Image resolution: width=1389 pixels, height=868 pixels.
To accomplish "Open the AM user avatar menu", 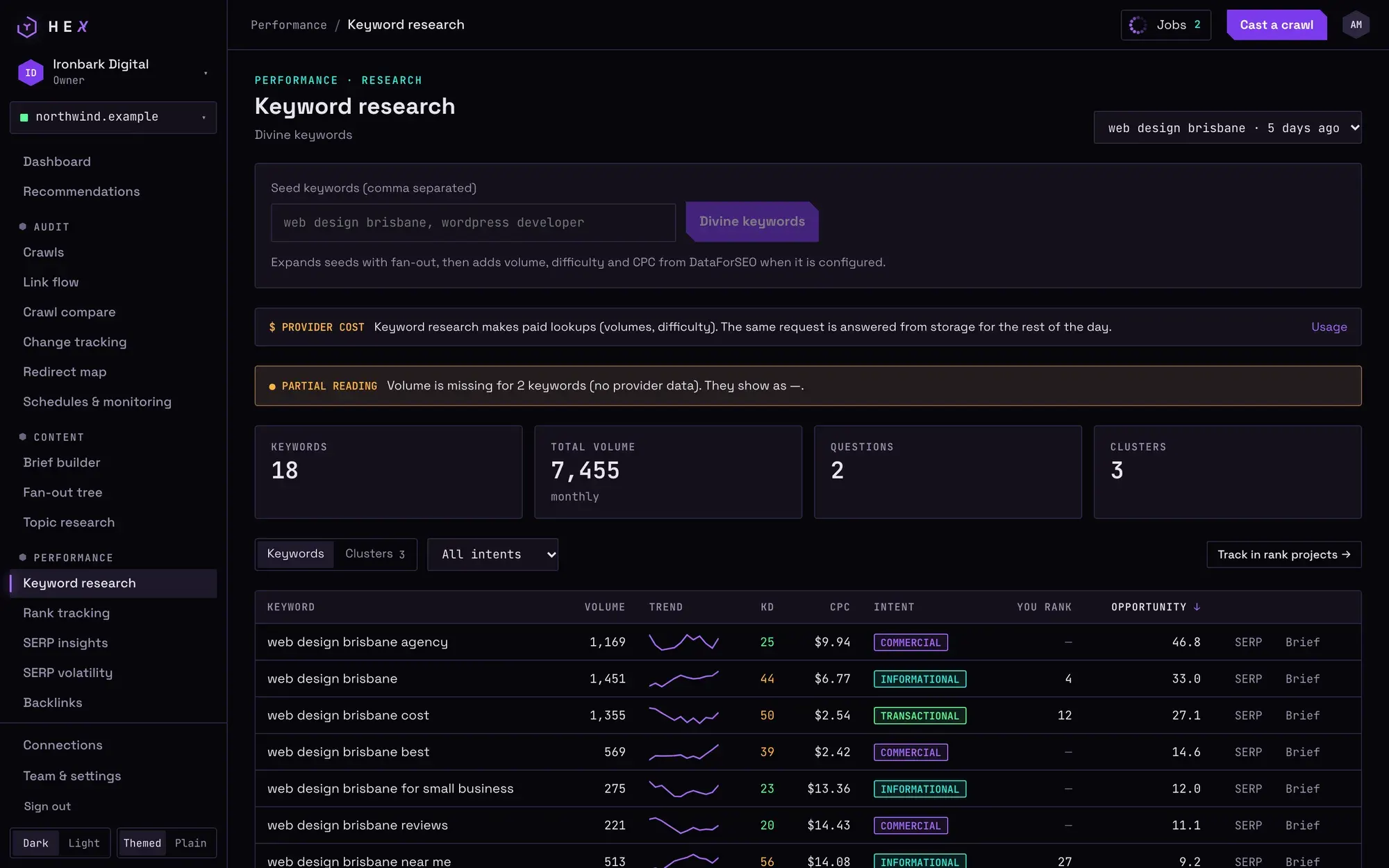I will (x=1356, y=25).
